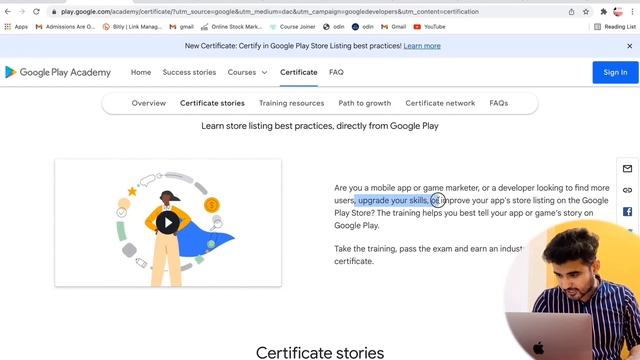The width and height of the screenshot is (640, 360).
Task: Click 'Learn store listing best practices' subtitle
Action: click(320, 126)
